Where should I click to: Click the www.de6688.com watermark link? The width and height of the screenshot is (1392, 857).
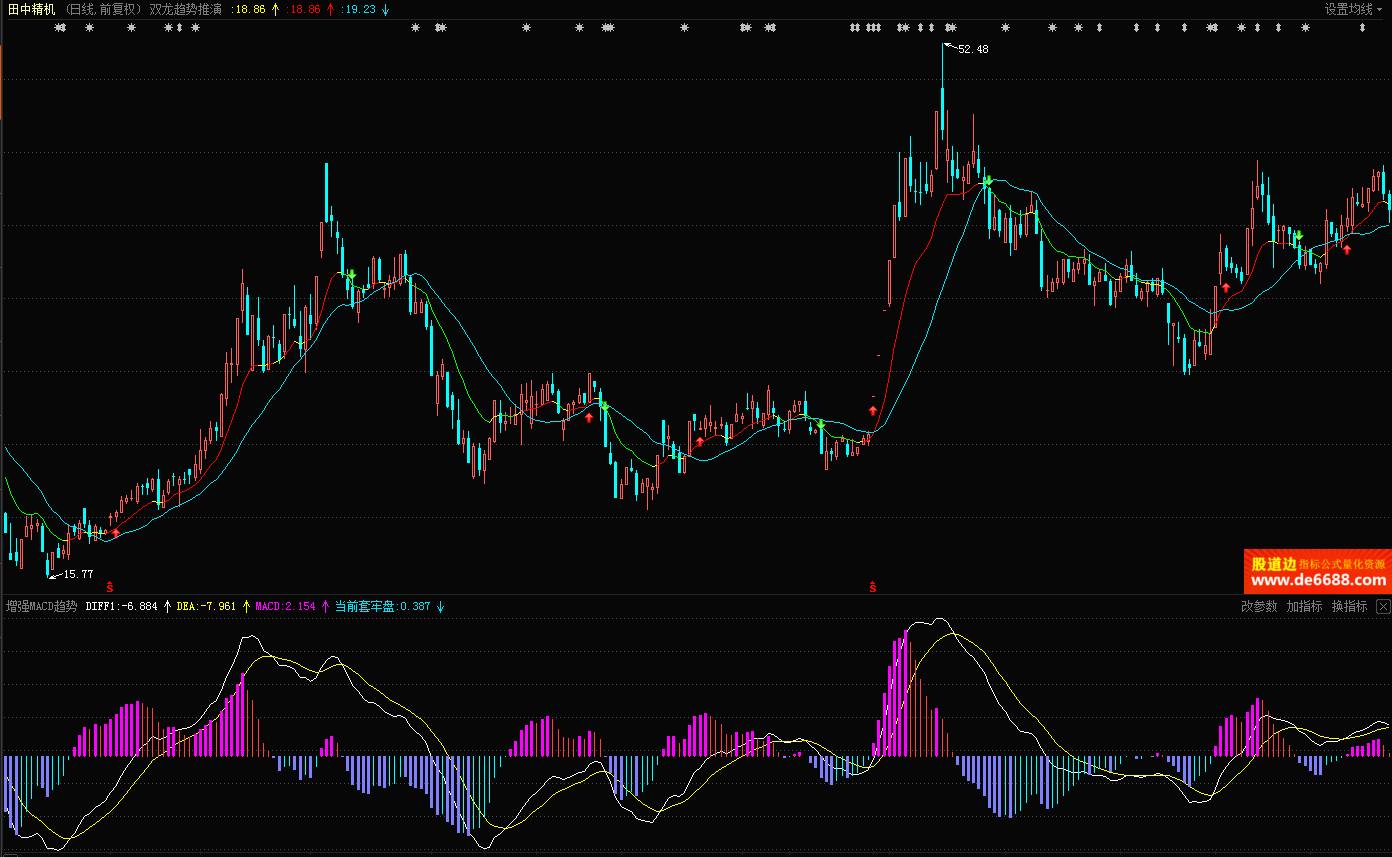(x=1318, y=580)
